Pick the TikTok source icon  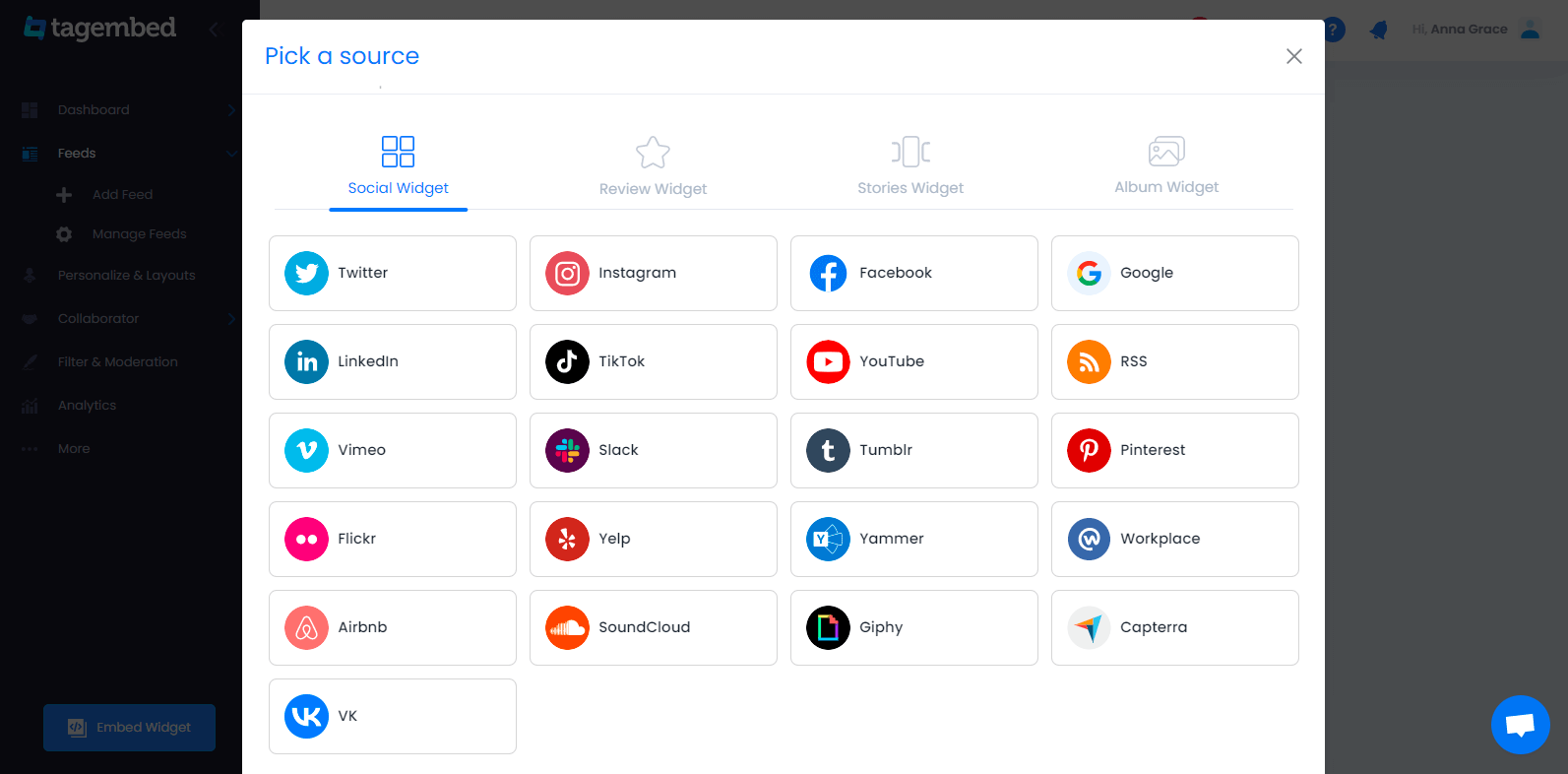coord(567,361)
